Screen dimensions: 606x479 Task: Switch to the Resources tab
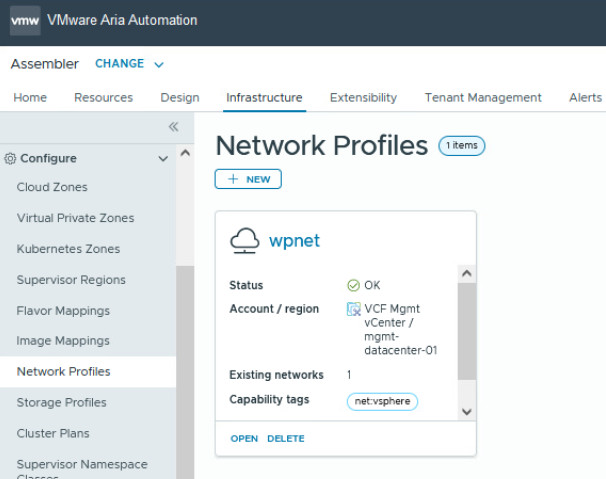pos(104,97)
